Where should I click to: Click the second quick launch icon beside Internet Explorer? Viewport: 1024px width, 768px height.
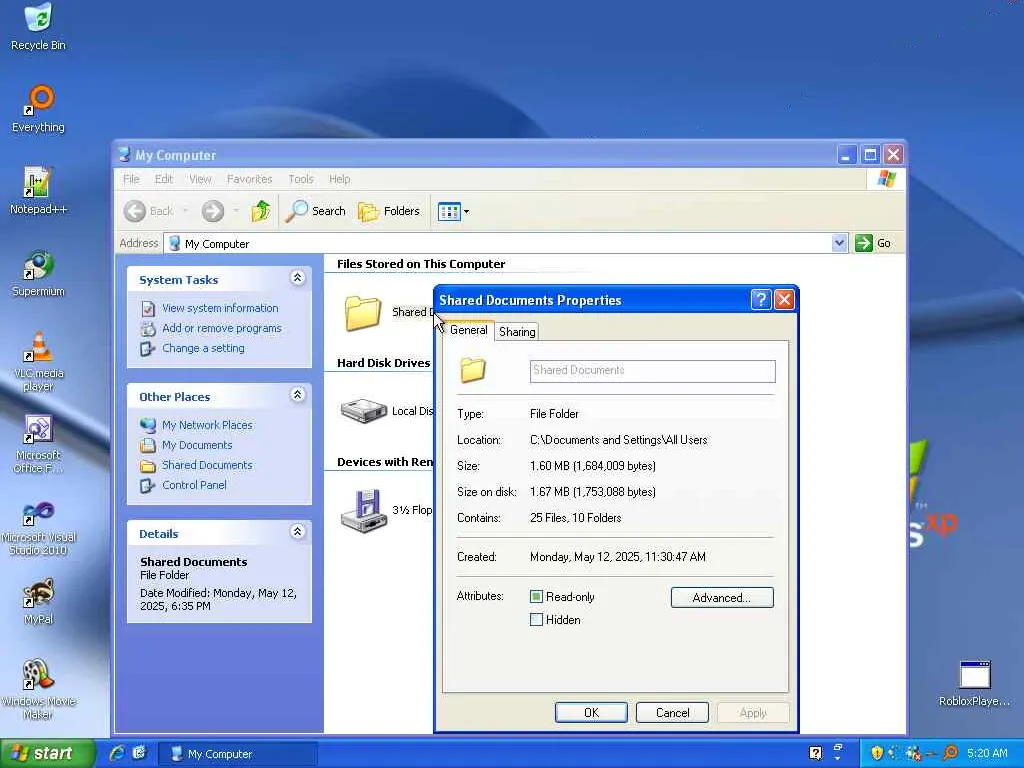tap(139, 753)
